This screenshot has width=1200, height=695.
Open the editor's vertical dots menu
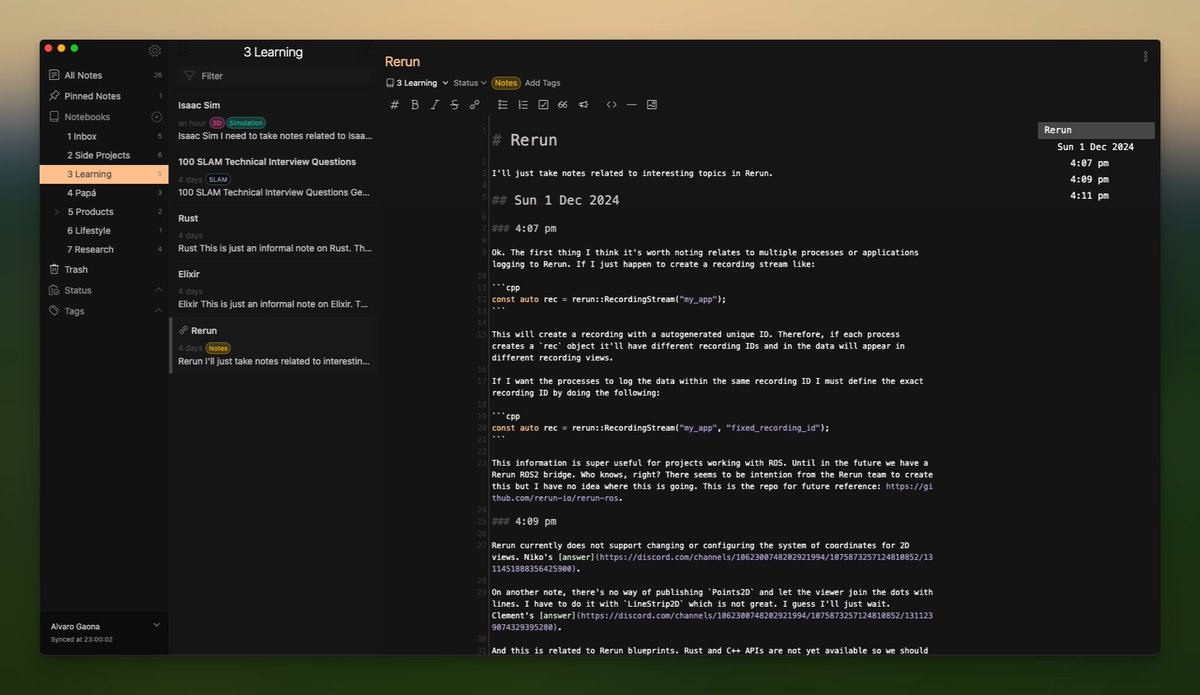[1145, 57]
